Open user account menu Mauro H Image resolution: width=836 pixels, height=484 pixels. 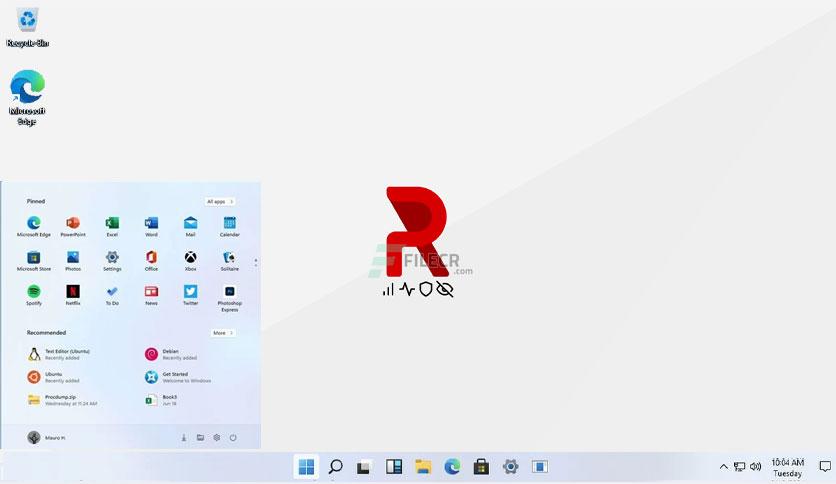click(x=46, y=438)
